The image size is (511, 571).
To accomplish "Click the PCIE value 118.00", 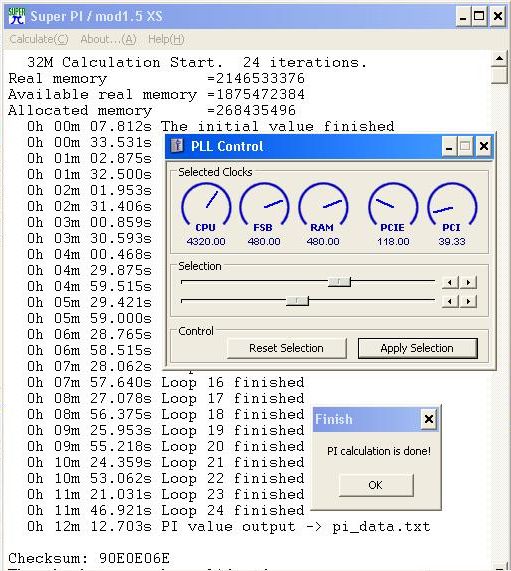I will (x=393, y=241).
